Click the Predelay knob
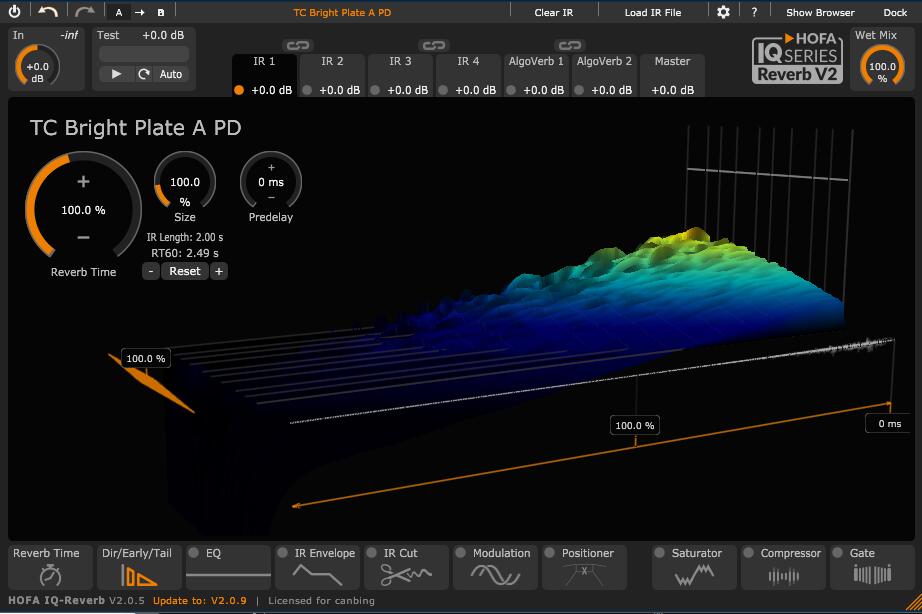Screen dimensions: 922x614 click(270, 182)
